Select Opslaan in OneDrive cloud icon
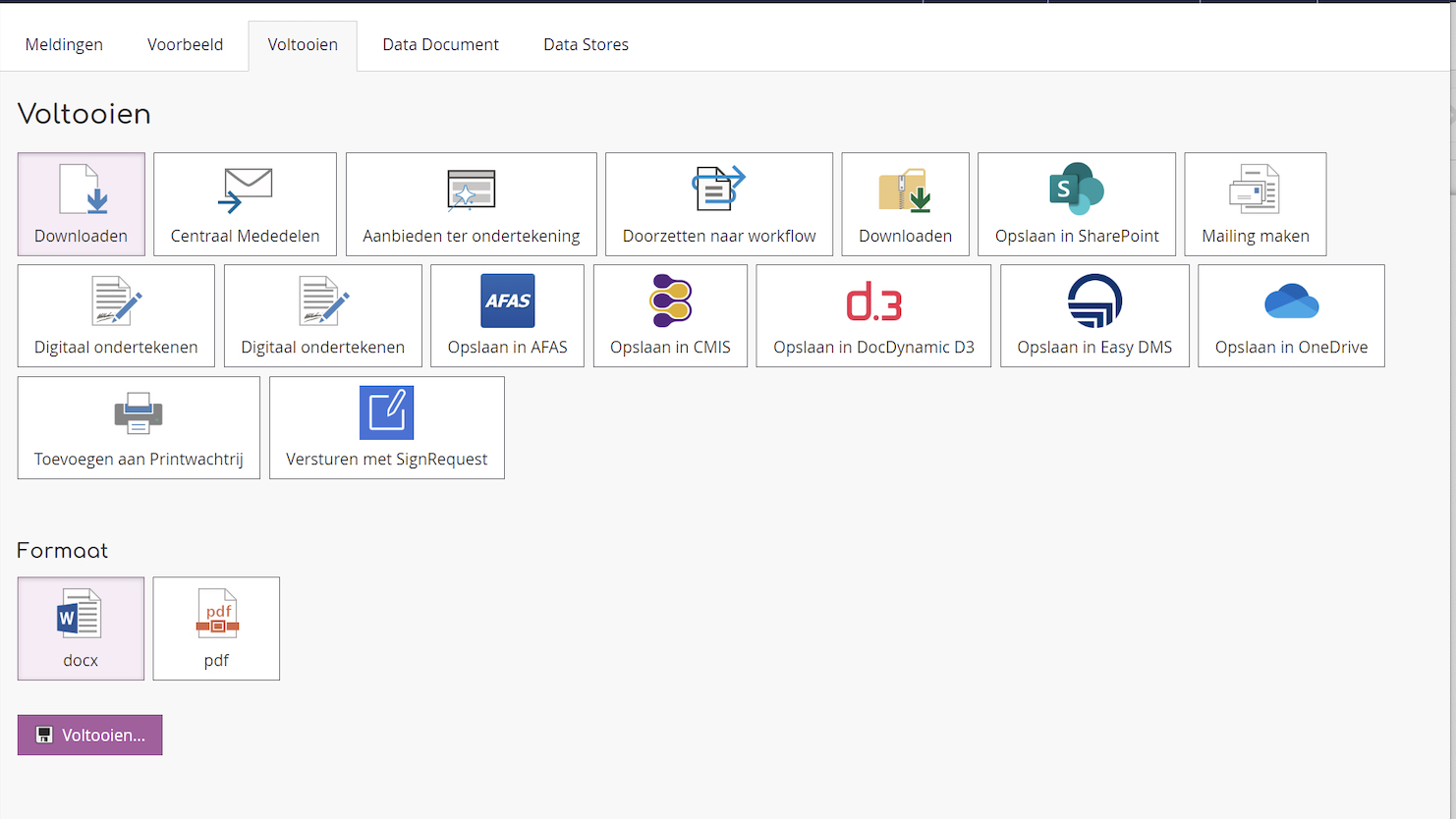 1291,301
